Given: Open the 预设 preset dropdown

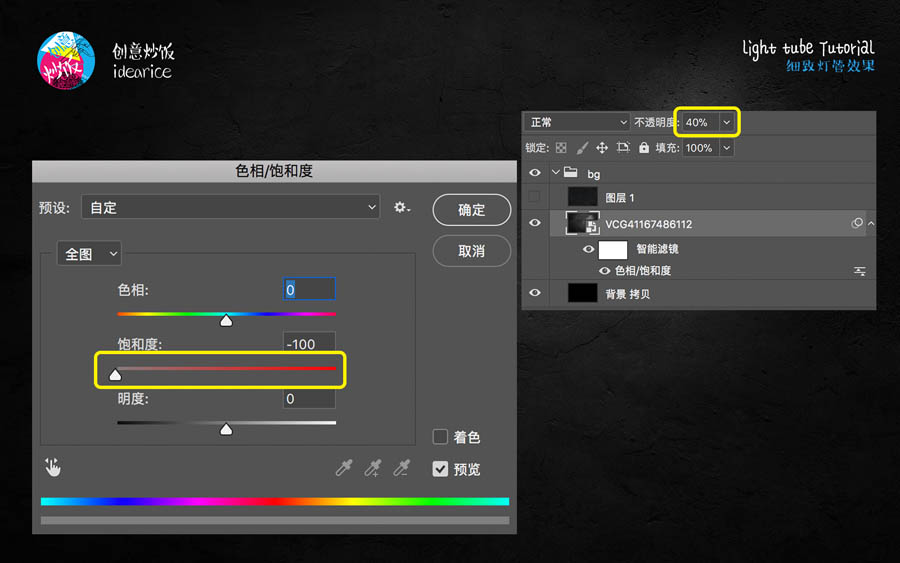Looking at the screenshot, I should pyautogui.click(x=231, y=207).
